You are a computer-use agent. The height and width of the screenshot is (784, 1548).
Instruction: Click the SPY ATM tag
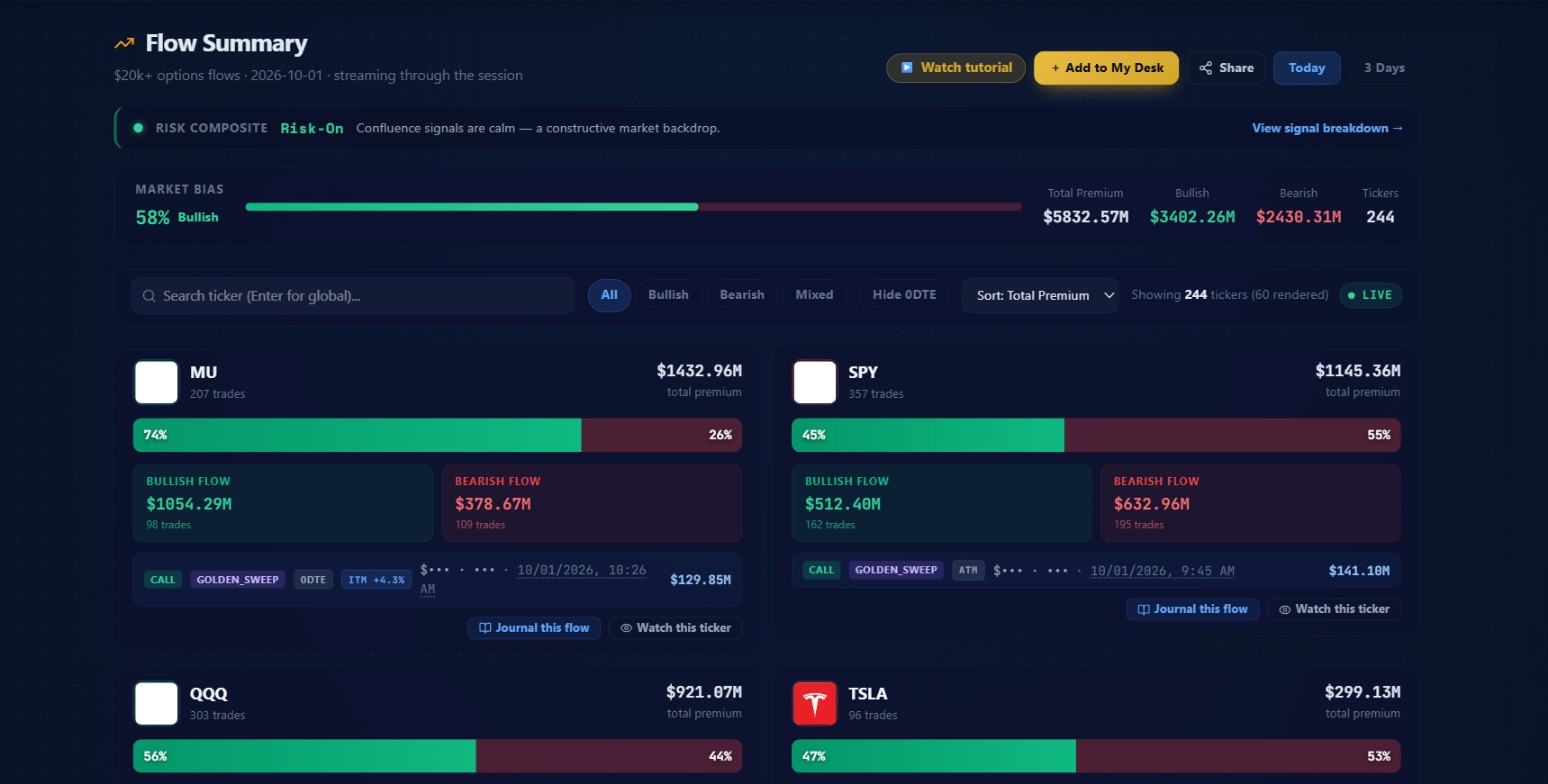pos(968,570)
